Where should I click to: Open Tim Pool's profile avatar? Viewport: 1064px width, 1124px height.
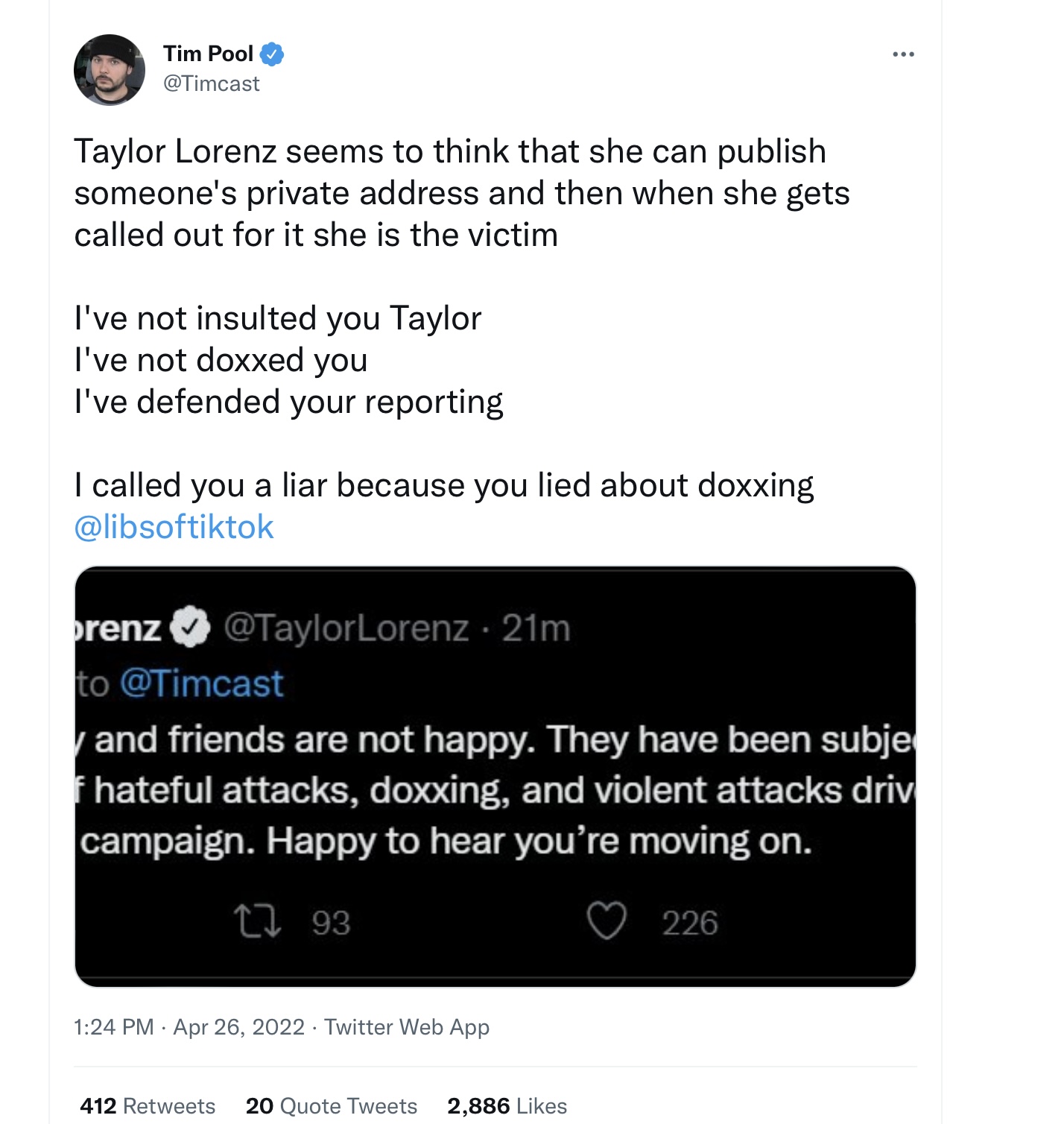coord(110,69)
